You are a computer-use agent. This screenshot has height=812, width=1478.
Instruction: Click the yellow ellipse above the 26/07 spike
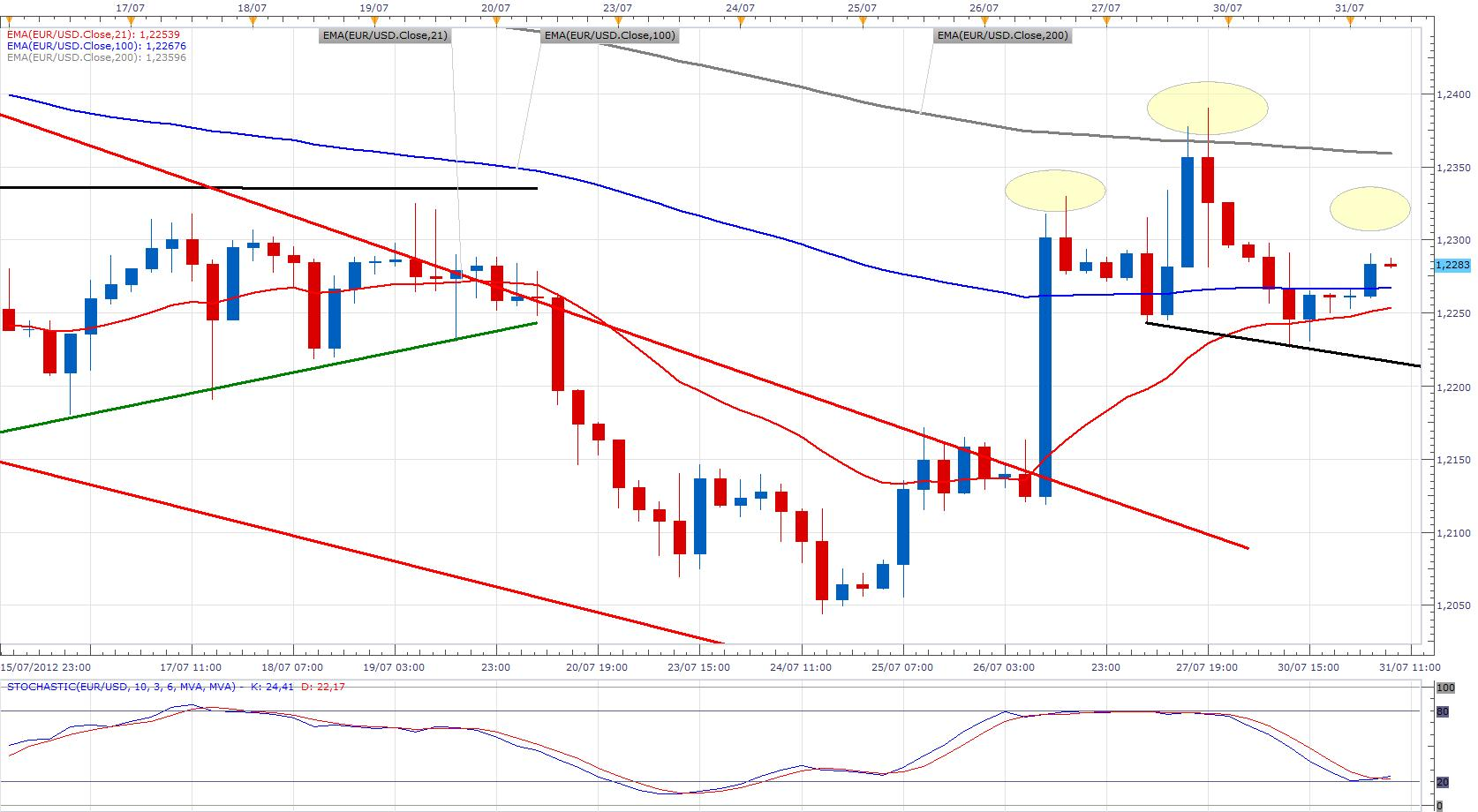(1055, 190)
